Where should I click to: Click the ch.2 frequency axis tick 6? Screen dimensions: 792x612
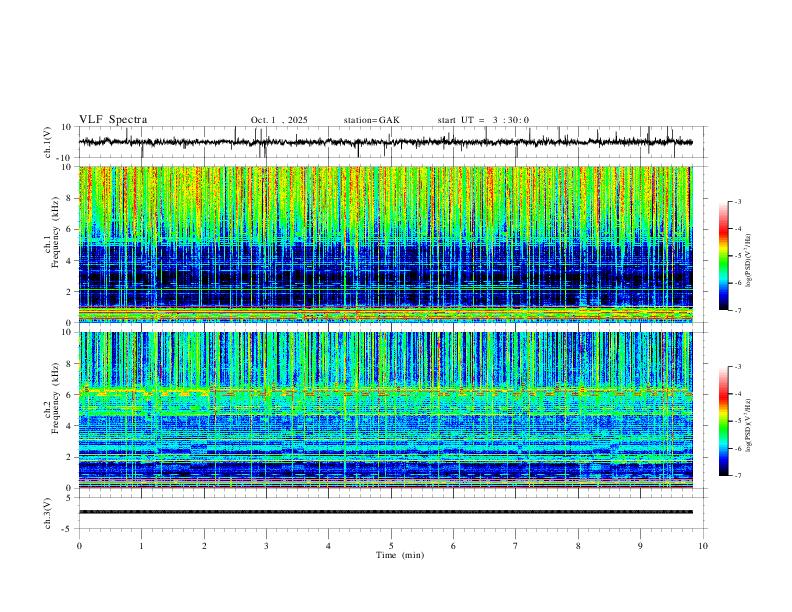click(x=69, y=395)
